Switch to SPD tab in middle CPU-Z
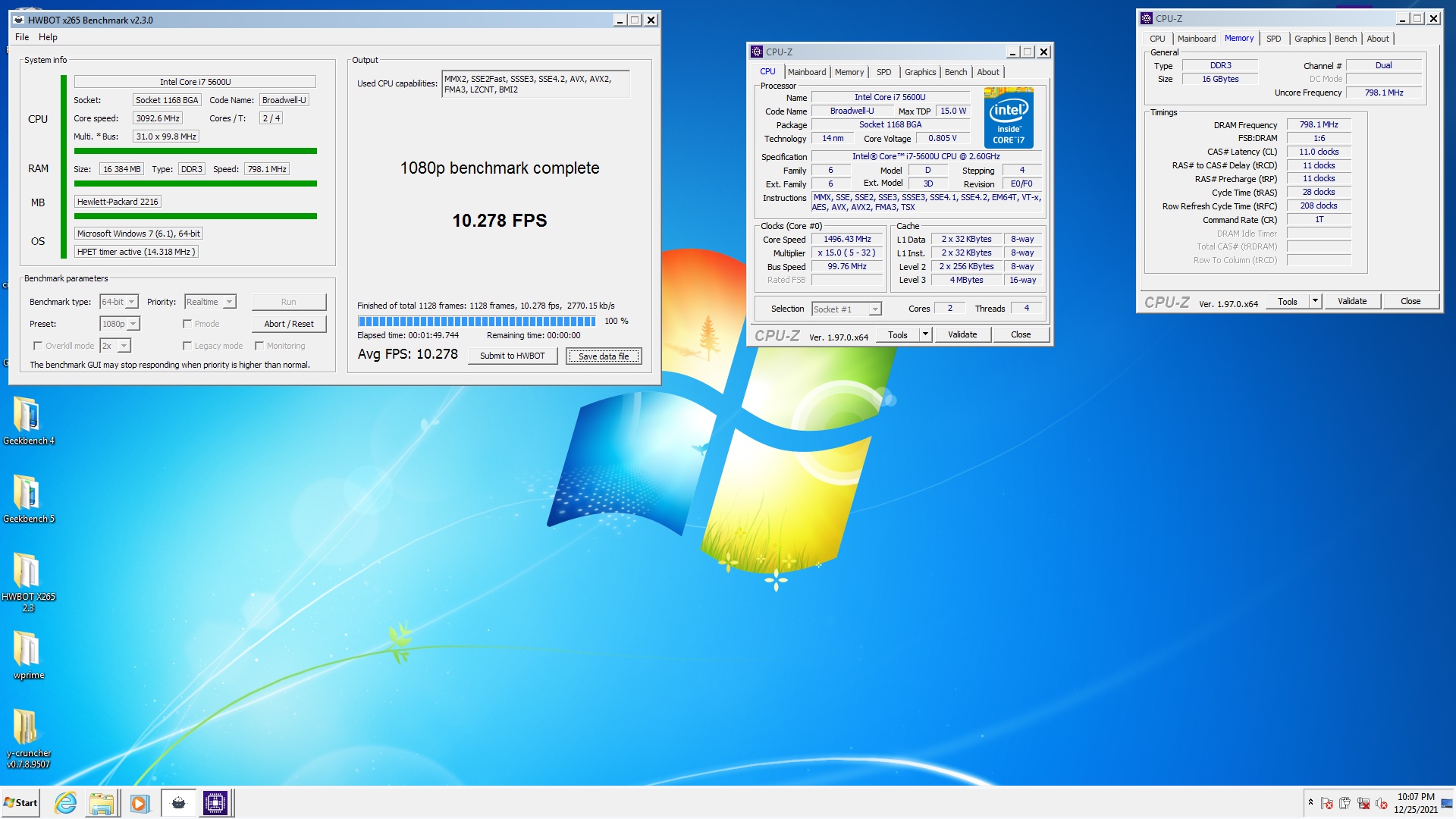 click(883, 72)
